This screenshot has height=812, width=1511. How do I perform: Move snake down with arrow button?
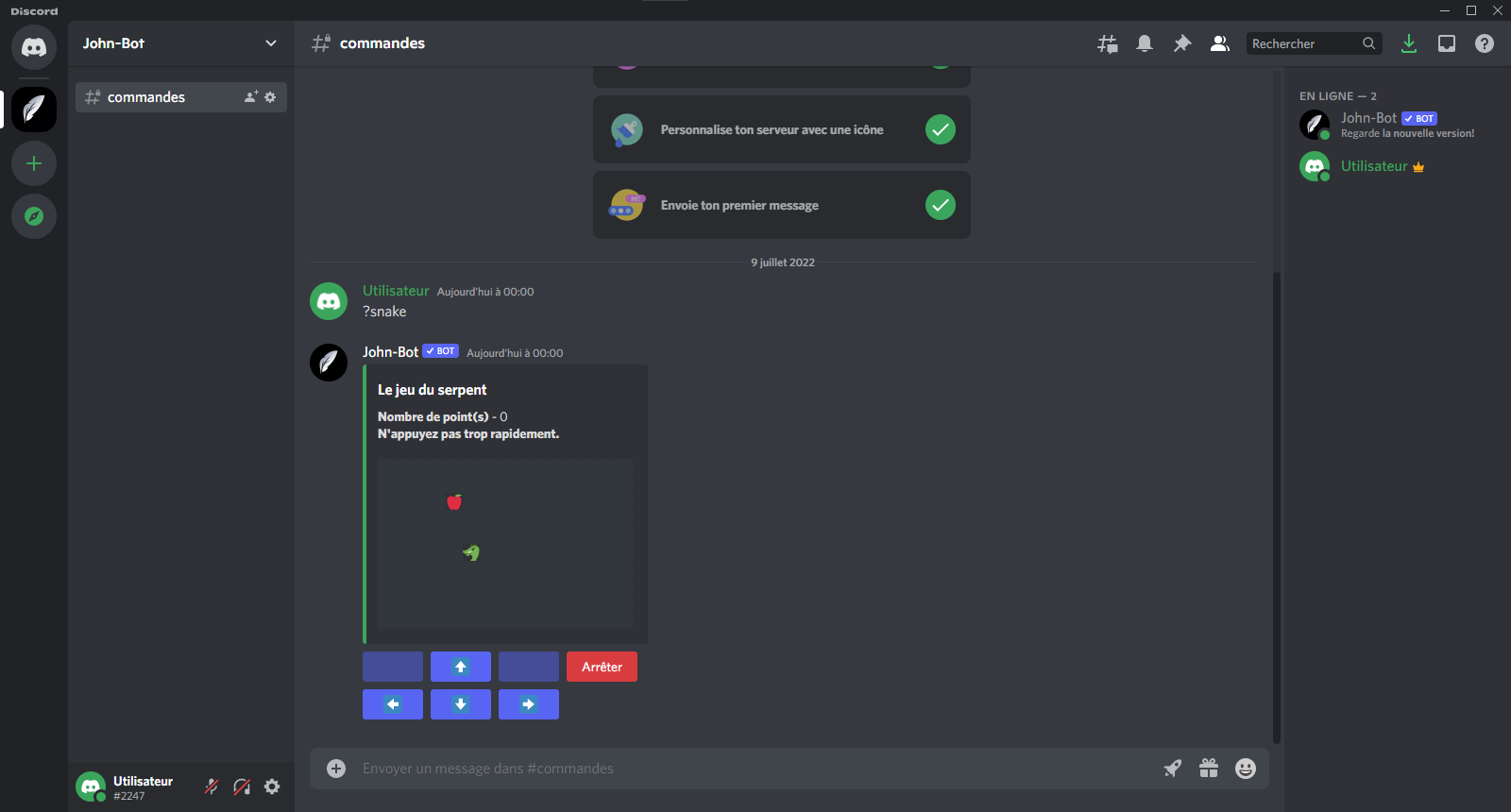click(x=461, y=704)
